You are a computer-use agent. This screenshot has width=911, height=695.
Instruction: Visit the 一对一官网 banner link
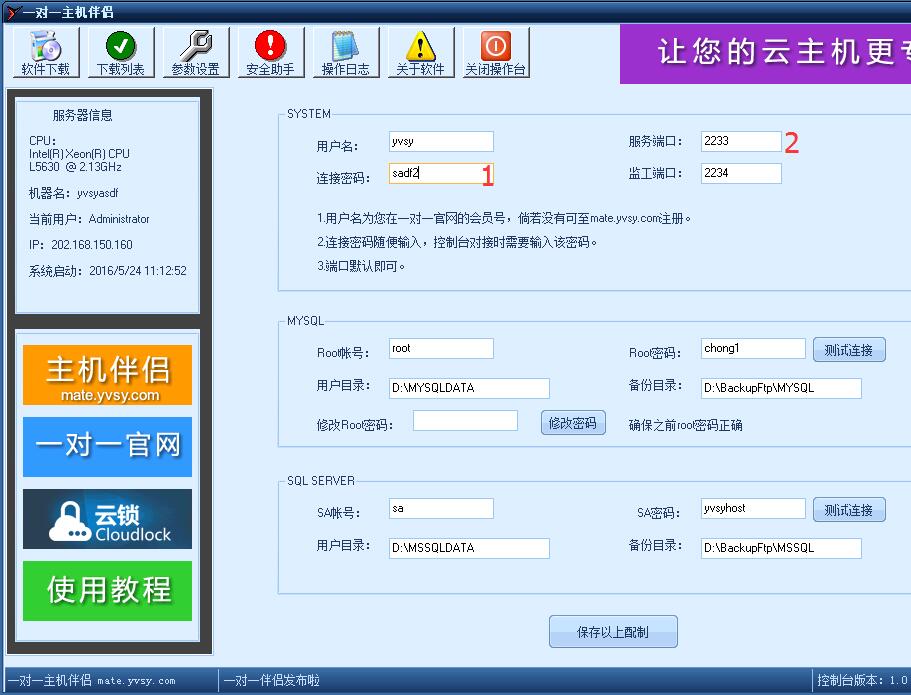pos(107,447)
